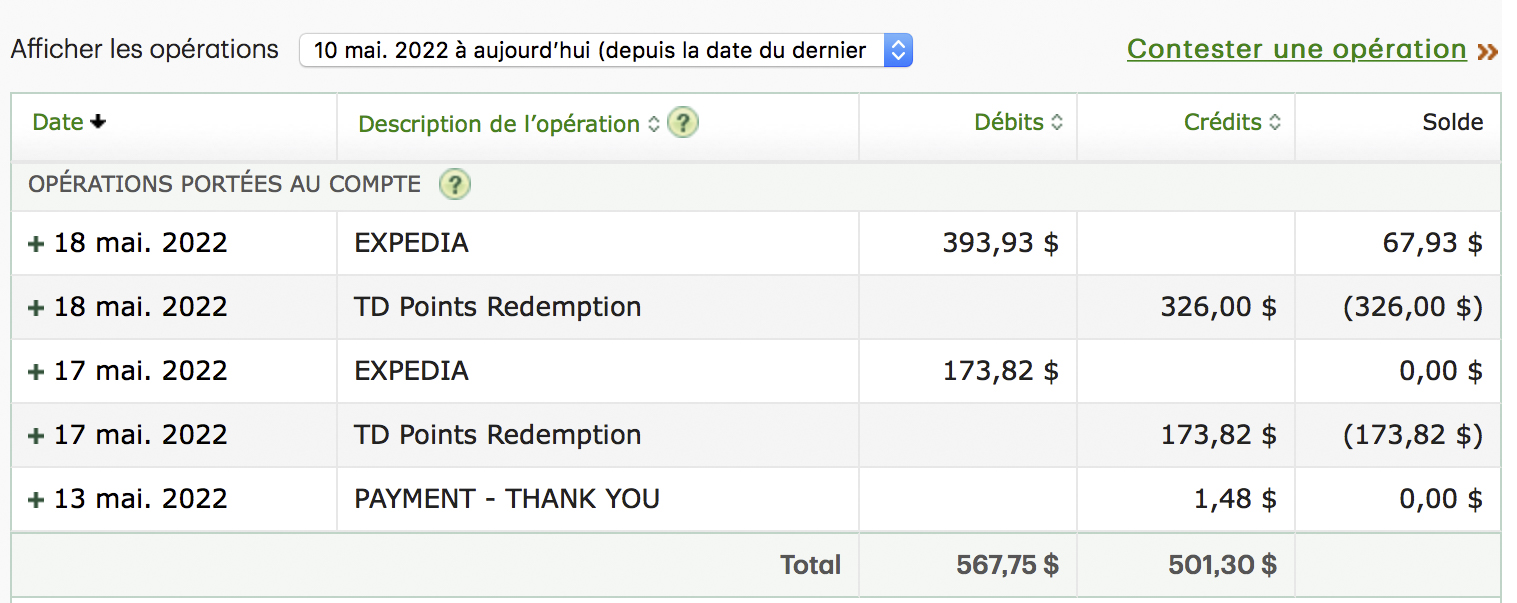This screenshot has width=1517, height=603.
Task: Click the PAYMENT - THANK YOU description
Action: coord(507,499)
